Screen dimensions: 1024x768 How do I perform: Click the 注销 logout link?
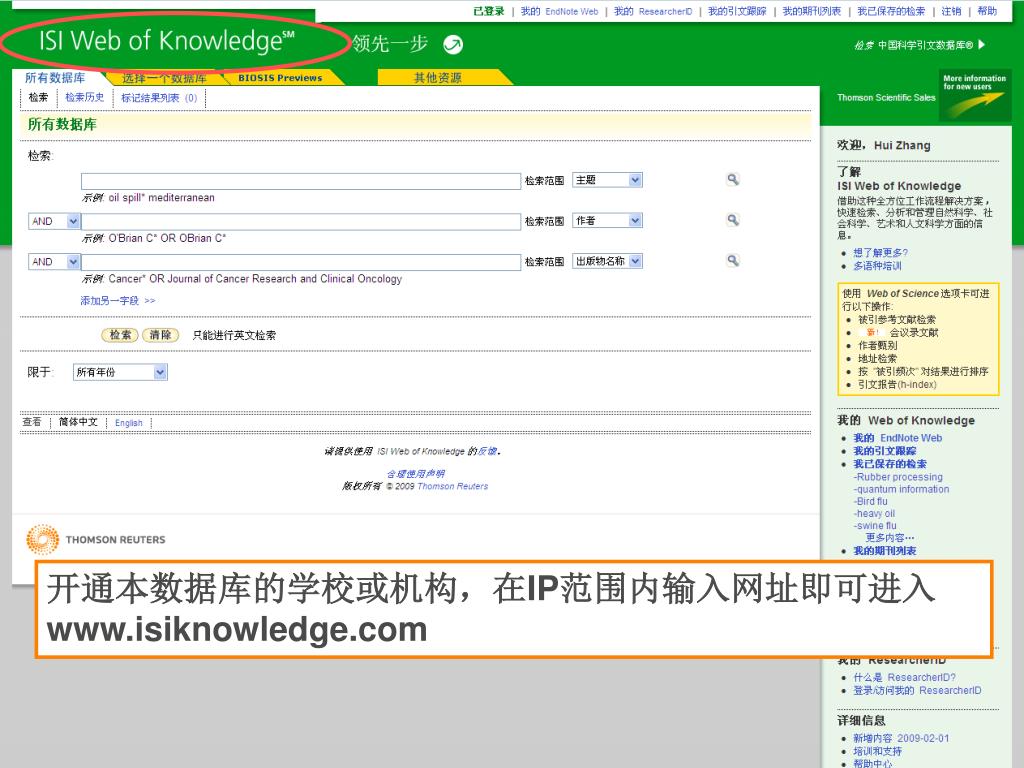(951, 11)
